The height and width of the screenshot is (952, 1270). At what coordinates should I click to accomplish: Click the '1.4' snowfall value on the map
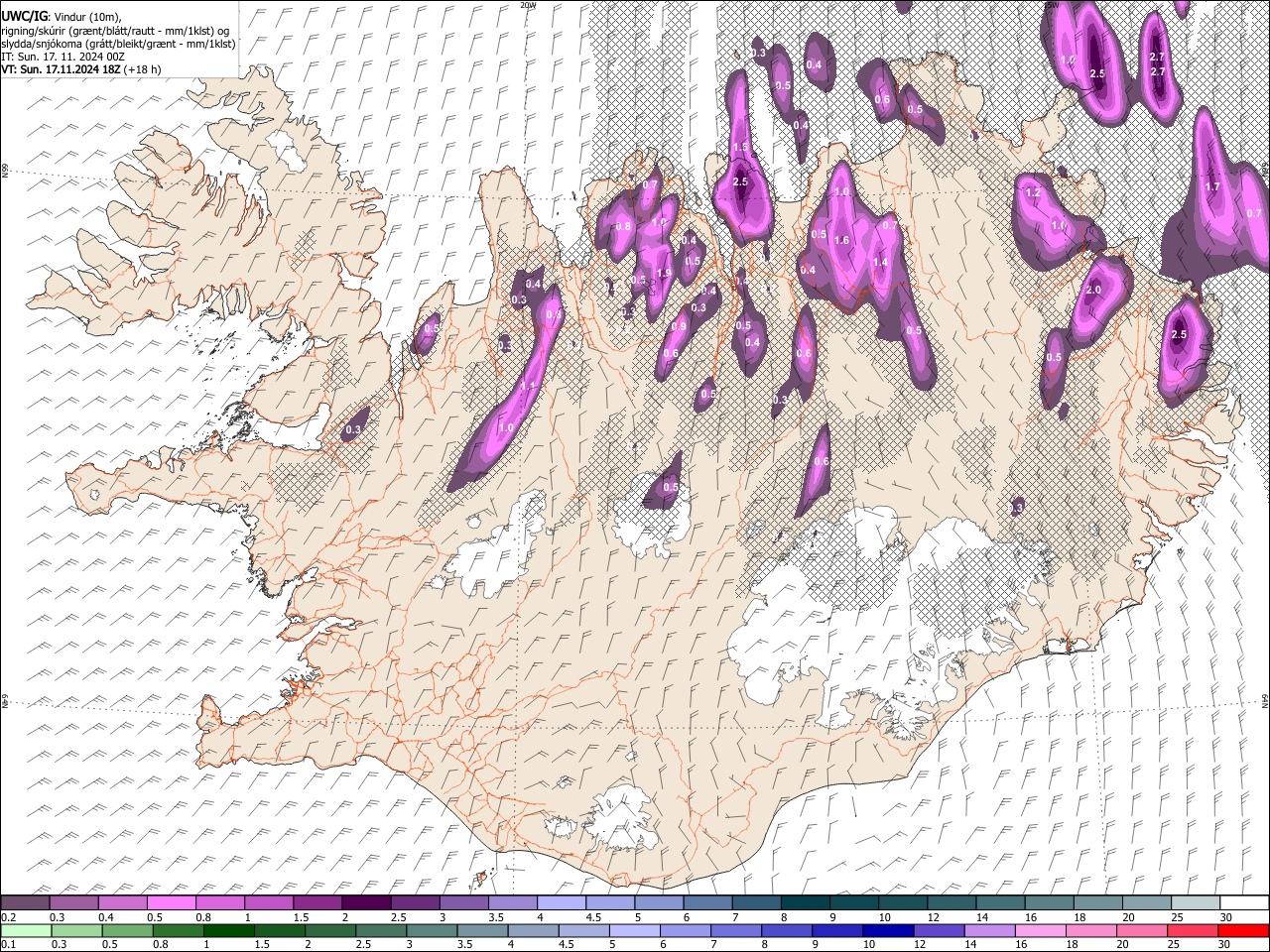click(x=879, y=262)
